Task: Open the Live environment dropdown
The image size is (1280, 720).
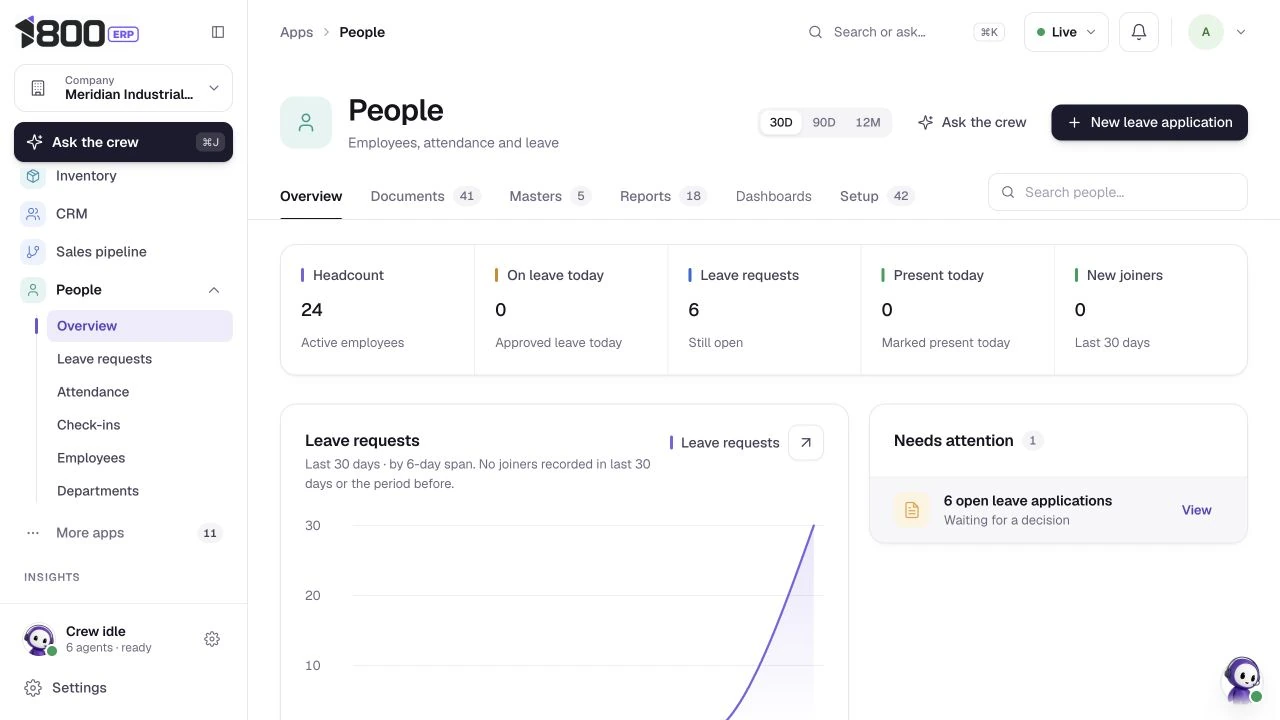Action: pyautogui.click(x=1066, y=32)
